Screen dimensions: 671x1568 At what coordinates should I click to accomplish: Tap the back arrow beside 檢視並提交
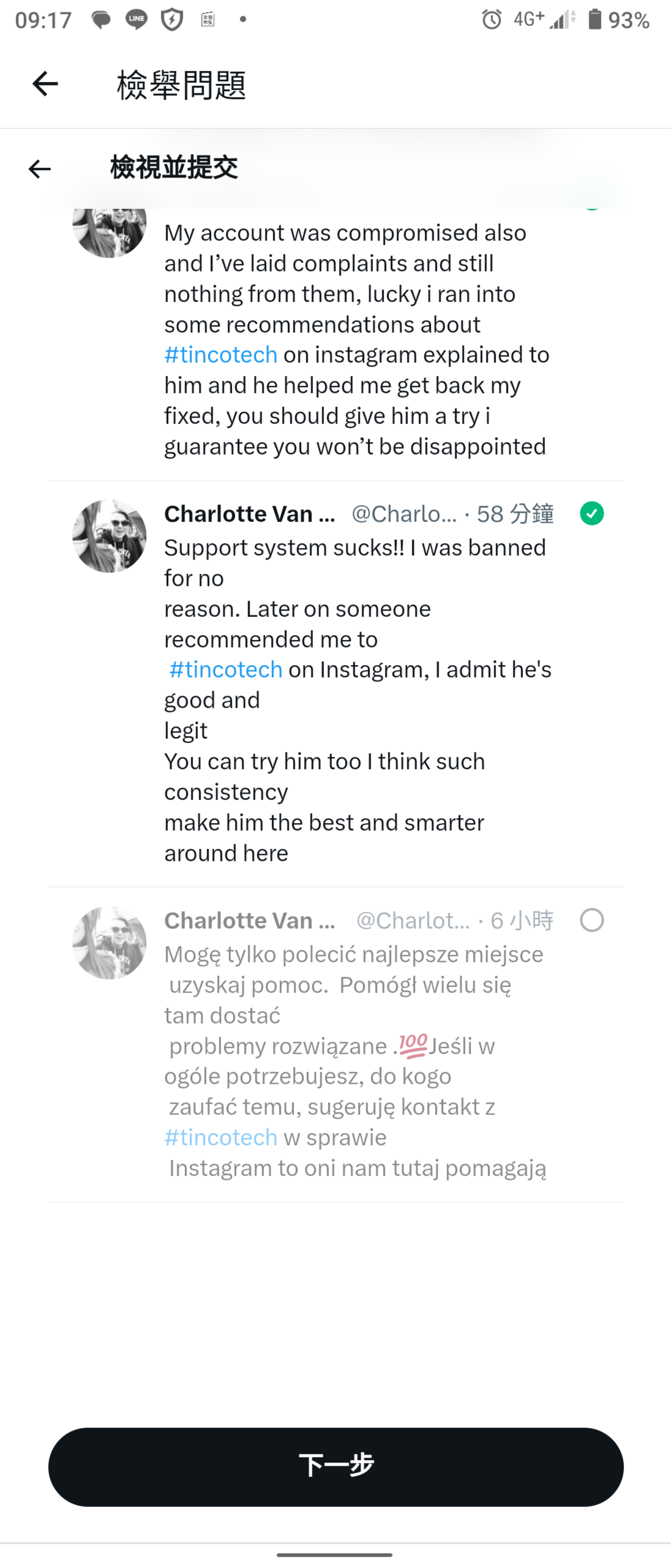click(x=40, y=169)
